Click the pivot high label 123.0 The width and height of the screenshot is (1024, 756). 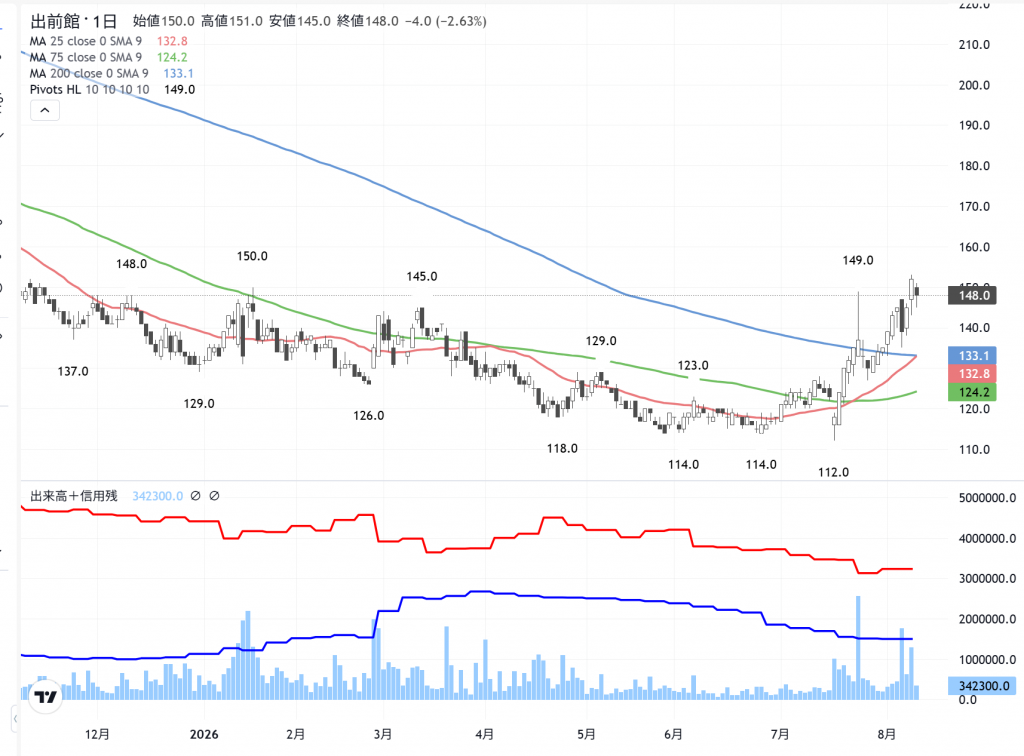coord(693,366)
